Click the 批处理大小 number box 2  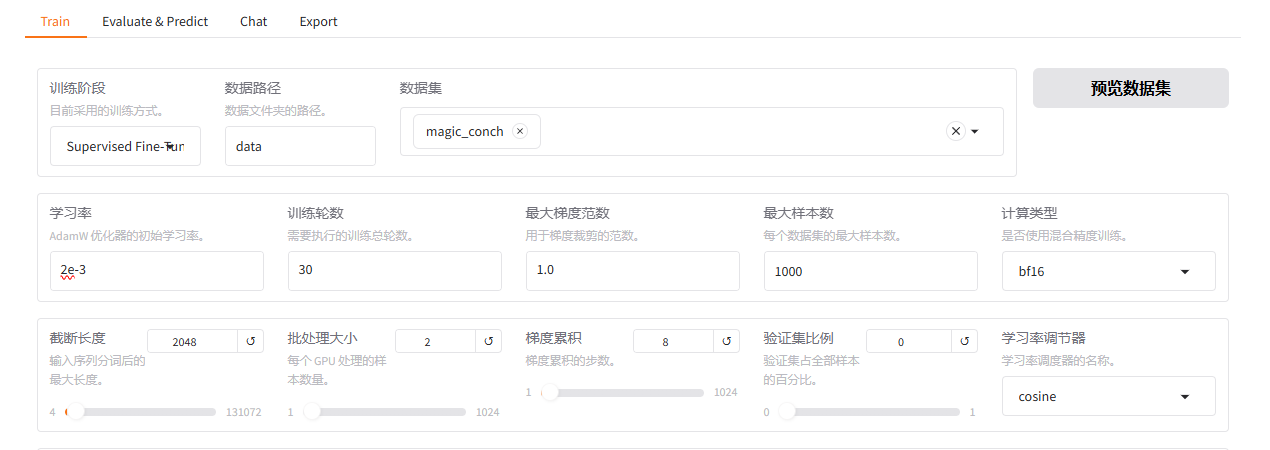point(435,342)
